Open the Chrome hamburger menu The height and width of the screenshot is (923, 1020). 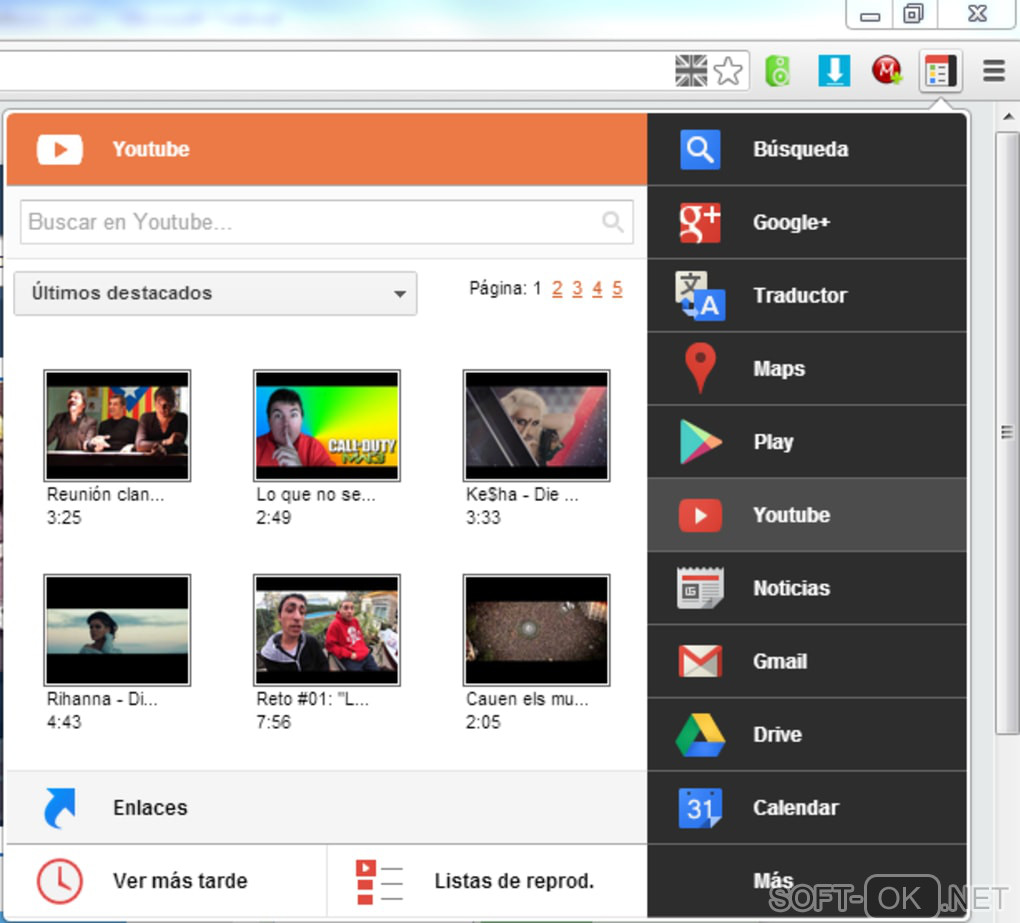click(994, 70)
